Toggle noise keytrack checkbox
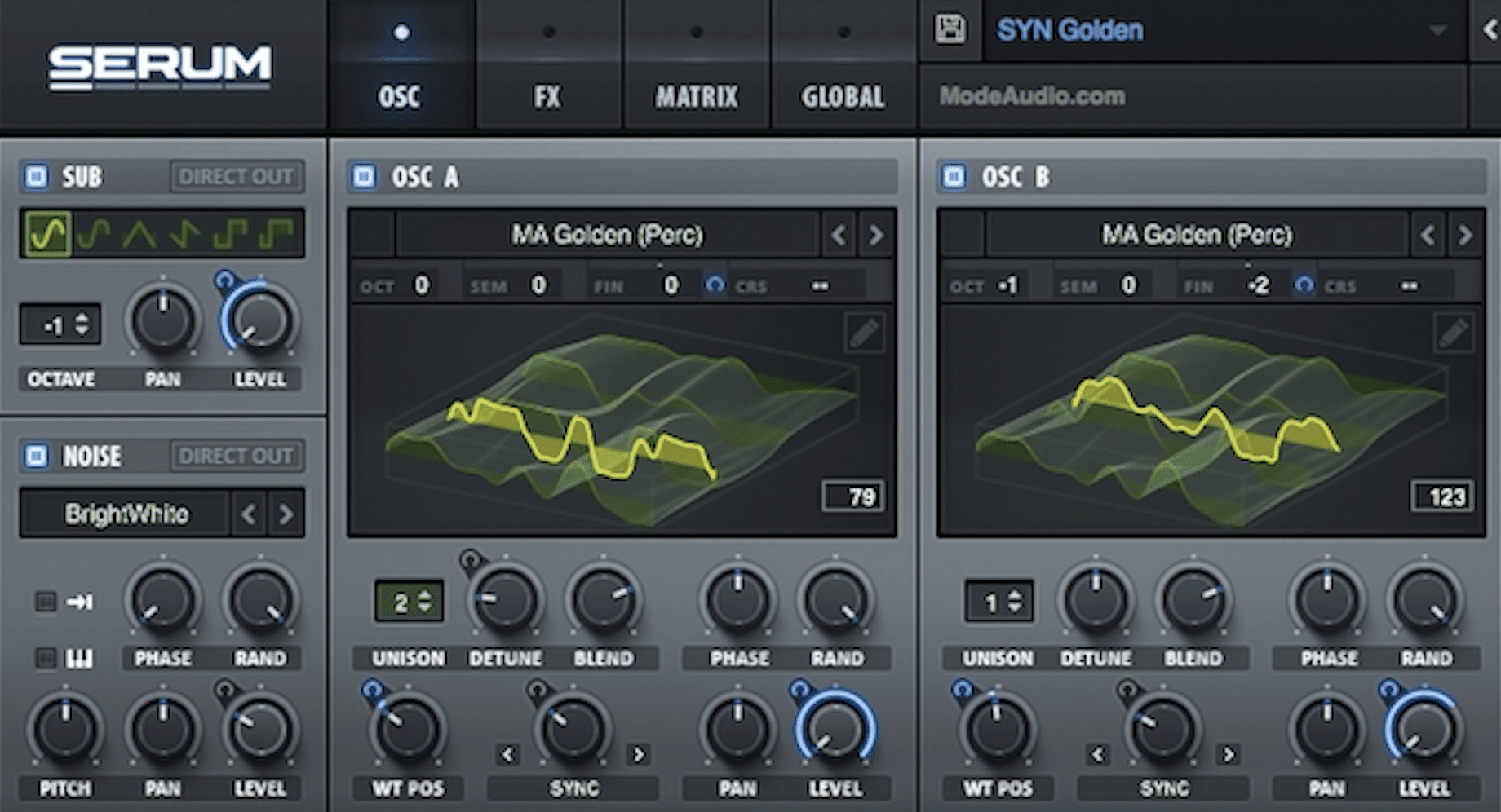The image size is (1501, 812). (x=46, y=657)
